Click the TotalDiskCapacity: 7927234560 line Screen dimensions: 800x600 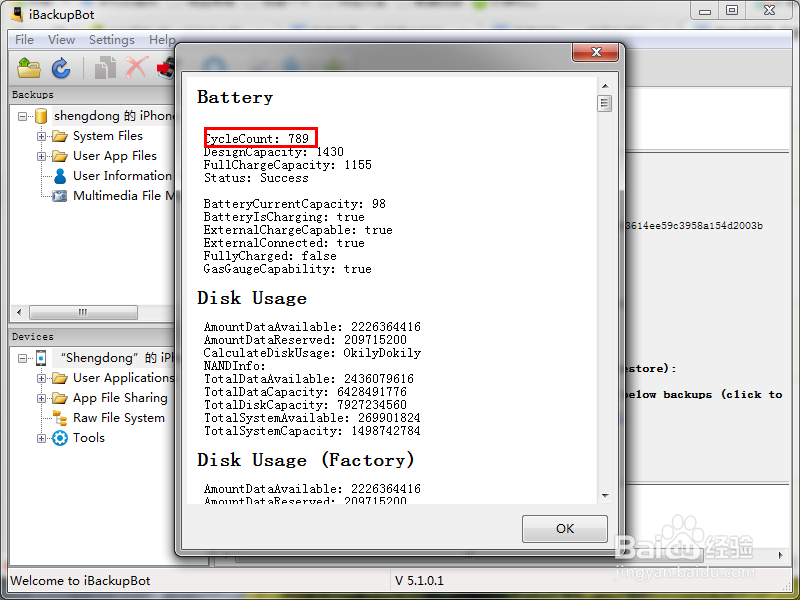pos(305,405)
